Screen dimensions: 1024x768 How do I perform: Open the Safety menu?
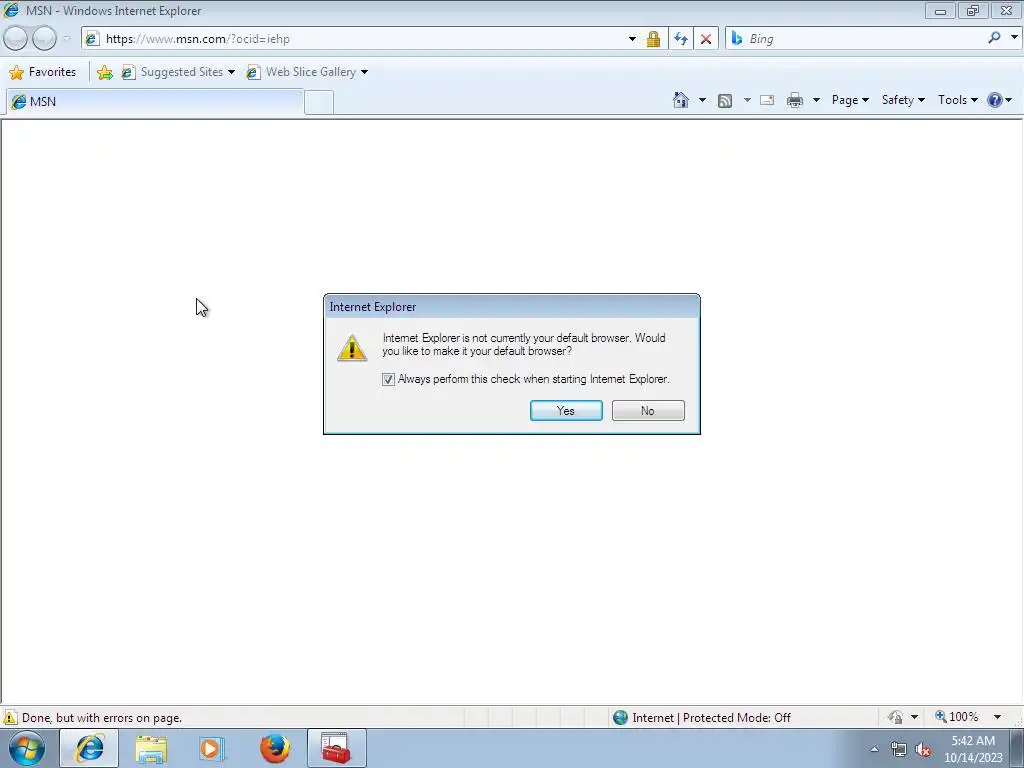[903, 100]
